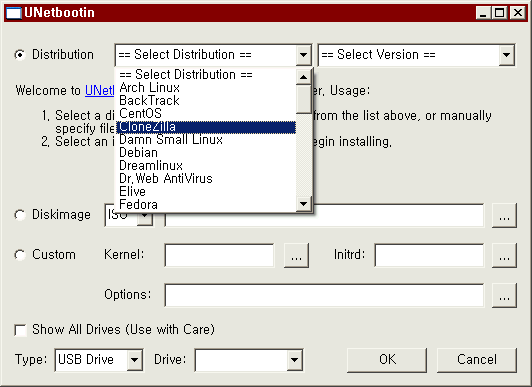Close the UNetbootin window
This screenshot has width=532, height=387.
pos(518,13)
